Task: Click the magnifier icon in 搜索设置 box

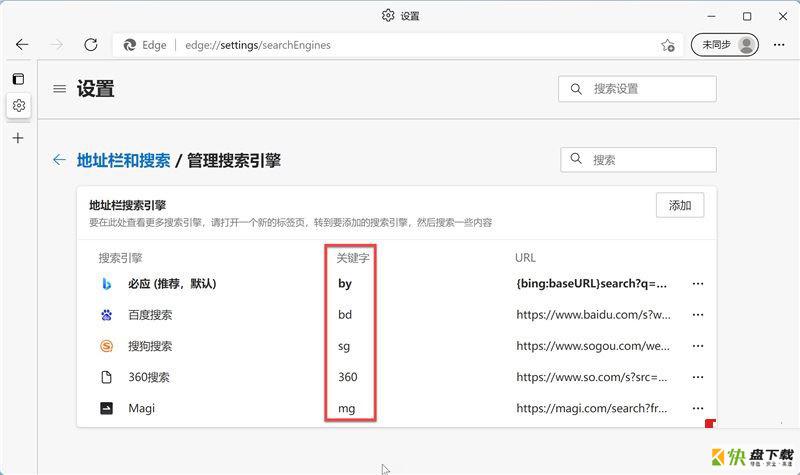Action: [x=576, y=89]
